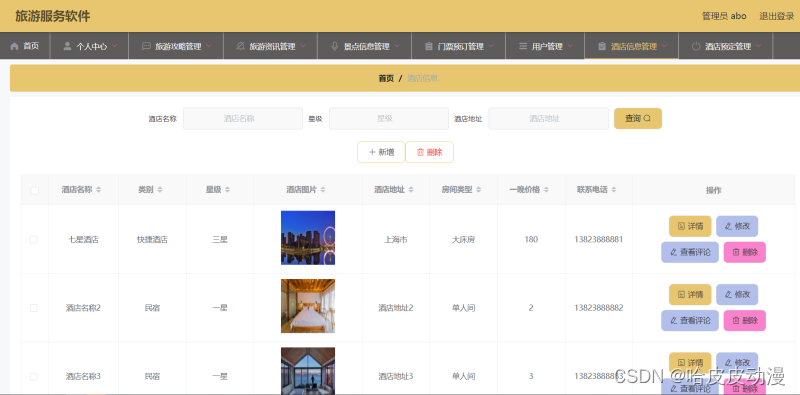The width and height of the screenshot is (800, 395).
Task: Focus the 酒店地址 search input
Action: (548, 118)
